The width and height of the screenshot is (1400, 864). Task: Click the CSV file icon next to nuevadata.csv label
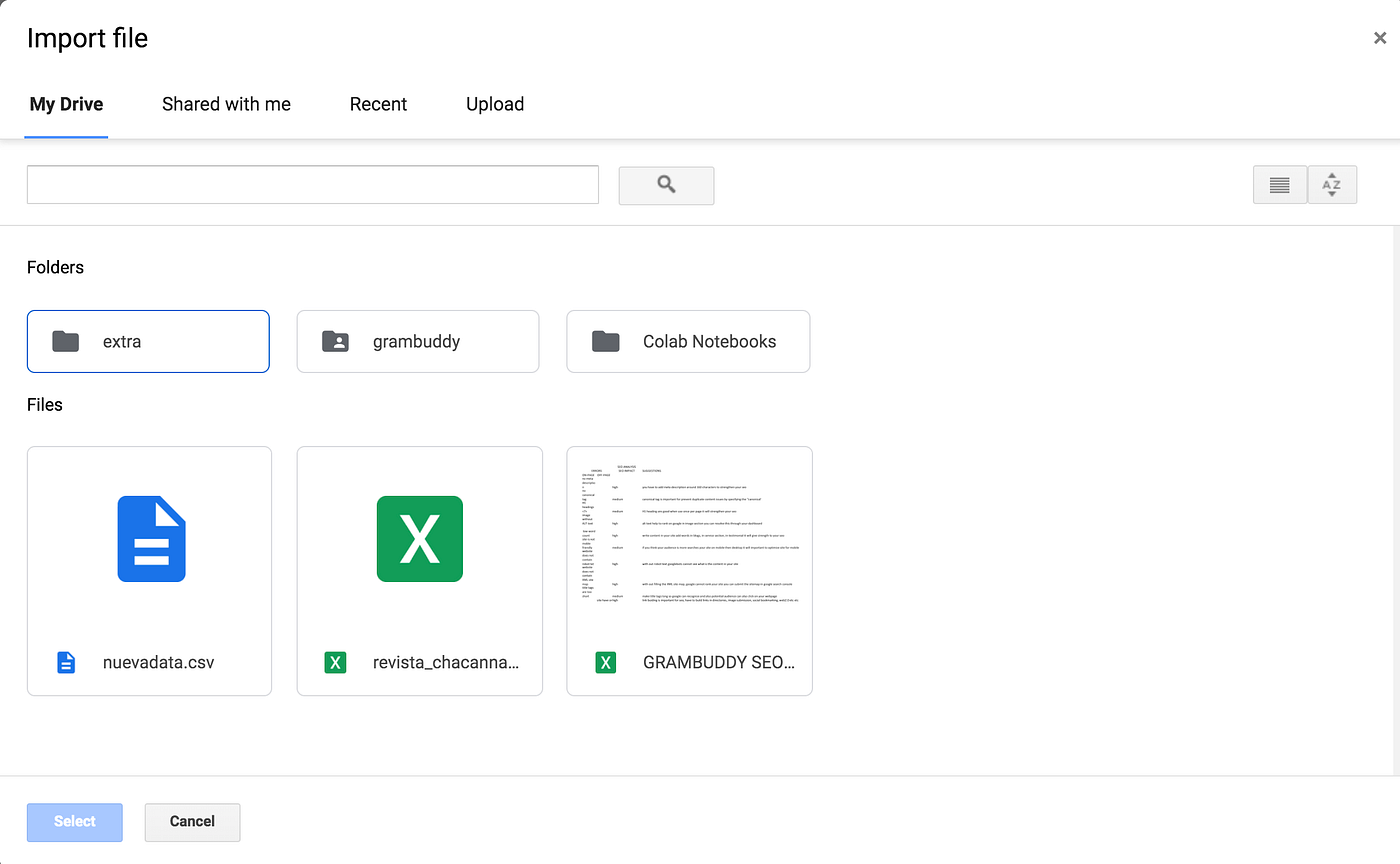pyautogui.click(x=66, y=662)
